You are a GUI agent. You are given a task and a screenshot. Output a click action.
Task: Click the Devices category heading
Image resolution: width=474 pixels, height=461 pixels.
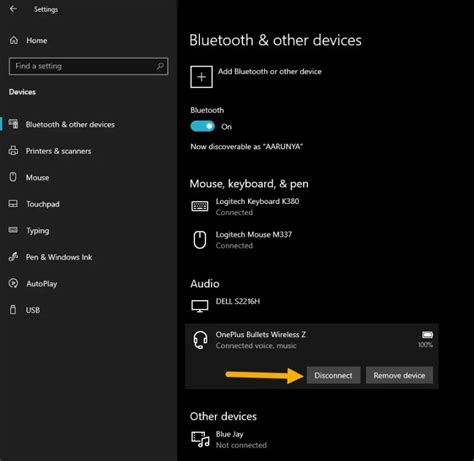pyautogui.click(x=22, y=92)
